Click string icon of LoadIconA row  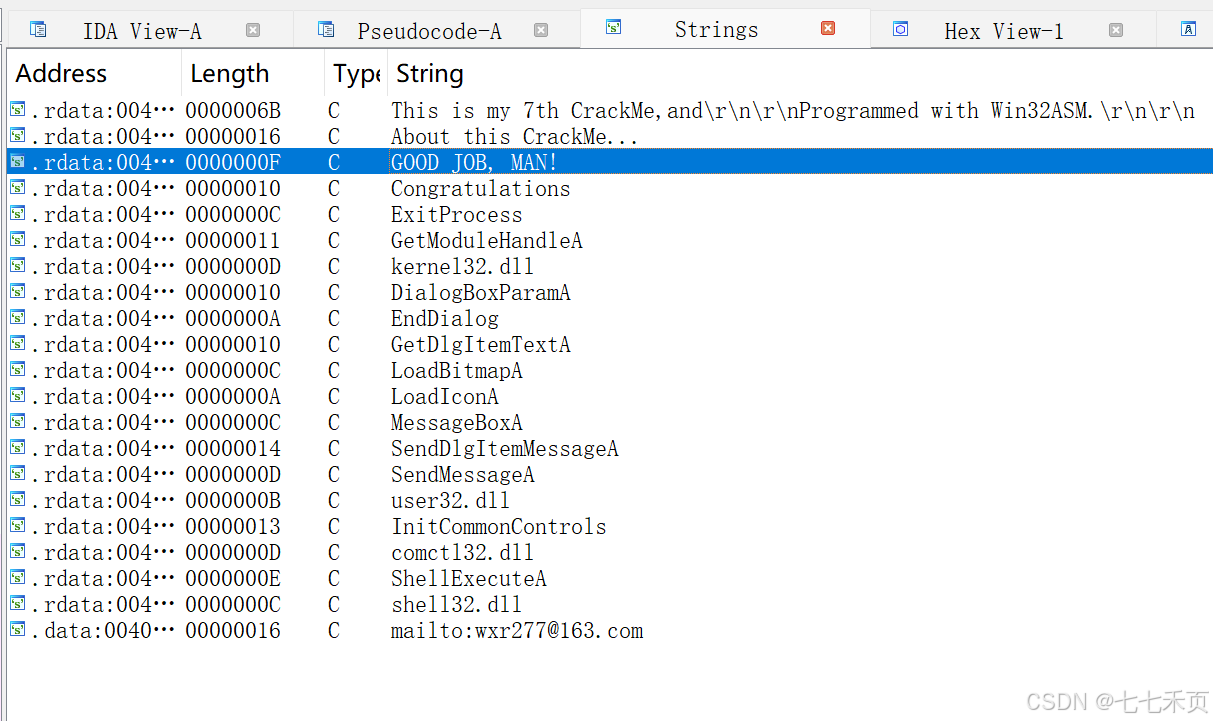tap(17, 395)
